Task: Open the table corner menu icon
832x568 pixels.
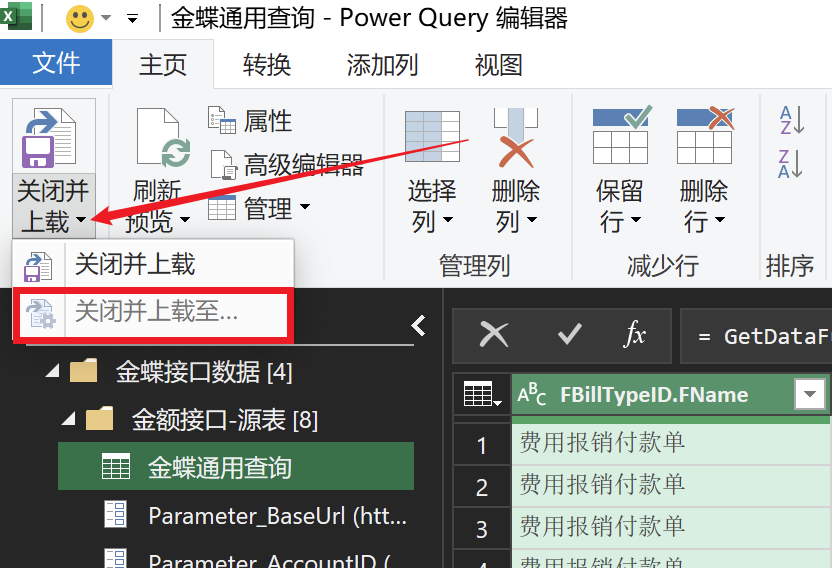Action: (x=482, y=394)
